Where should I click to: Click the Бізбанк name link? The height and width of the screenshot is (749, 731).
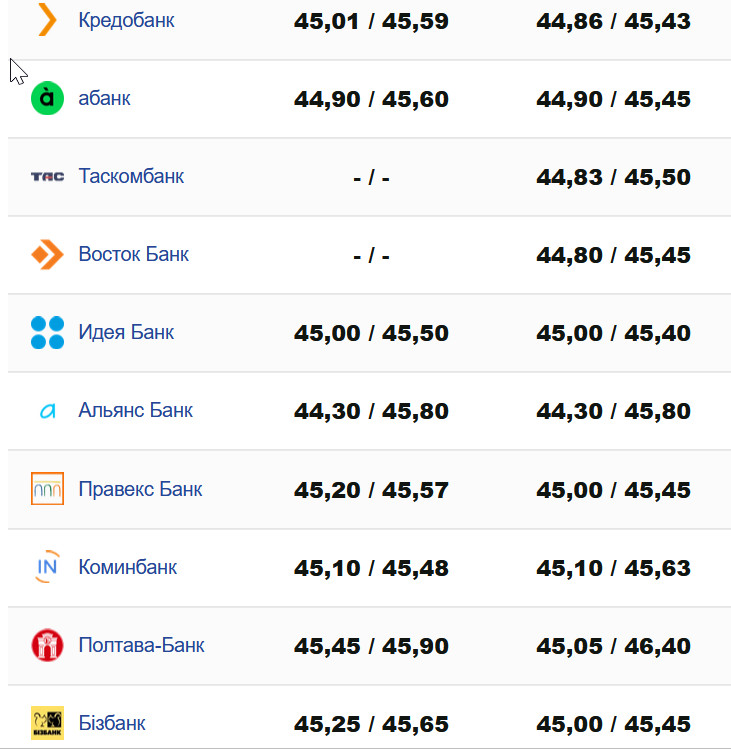(112, 722)
